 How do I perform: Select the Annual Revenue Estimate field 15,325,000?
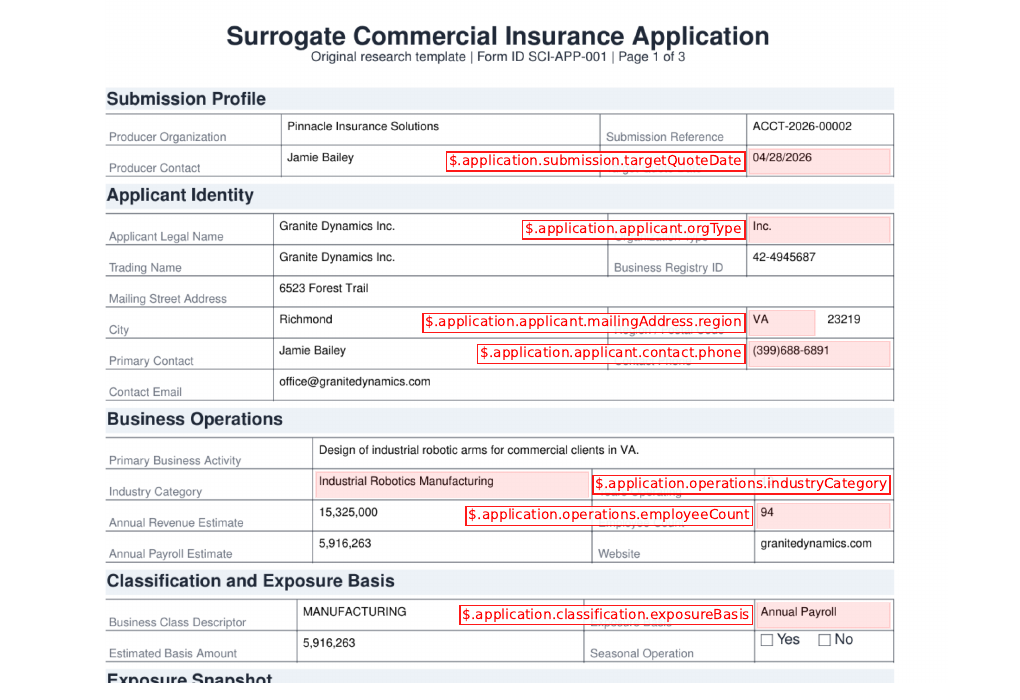[x=452, y=516]
